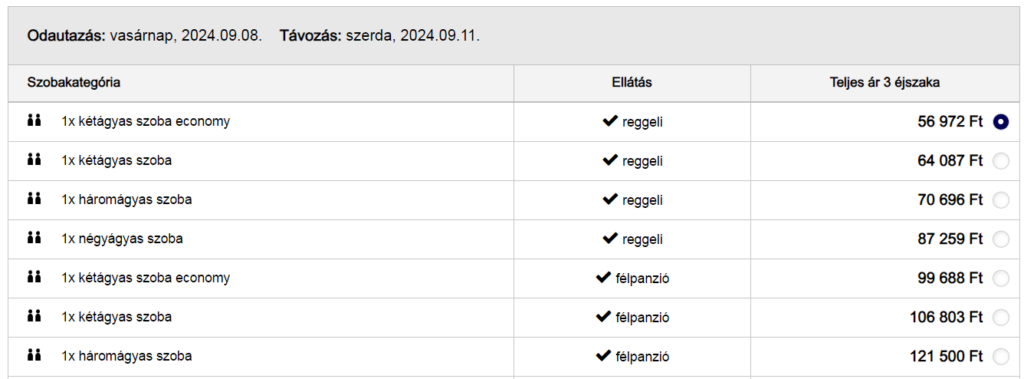Click checkmark beside félpanzió for 99 688 Ft

click(603, 278)
